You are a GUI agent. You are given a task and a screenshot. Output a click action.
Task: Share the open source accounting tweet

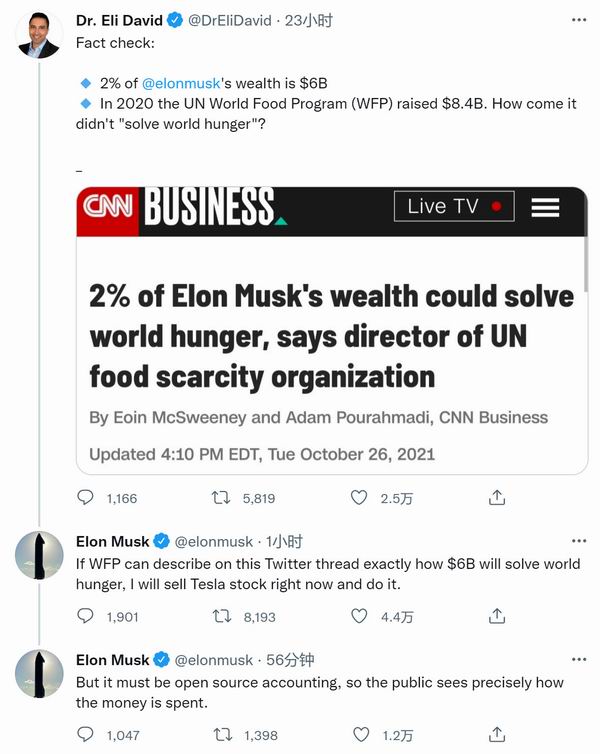pos(496,735)
